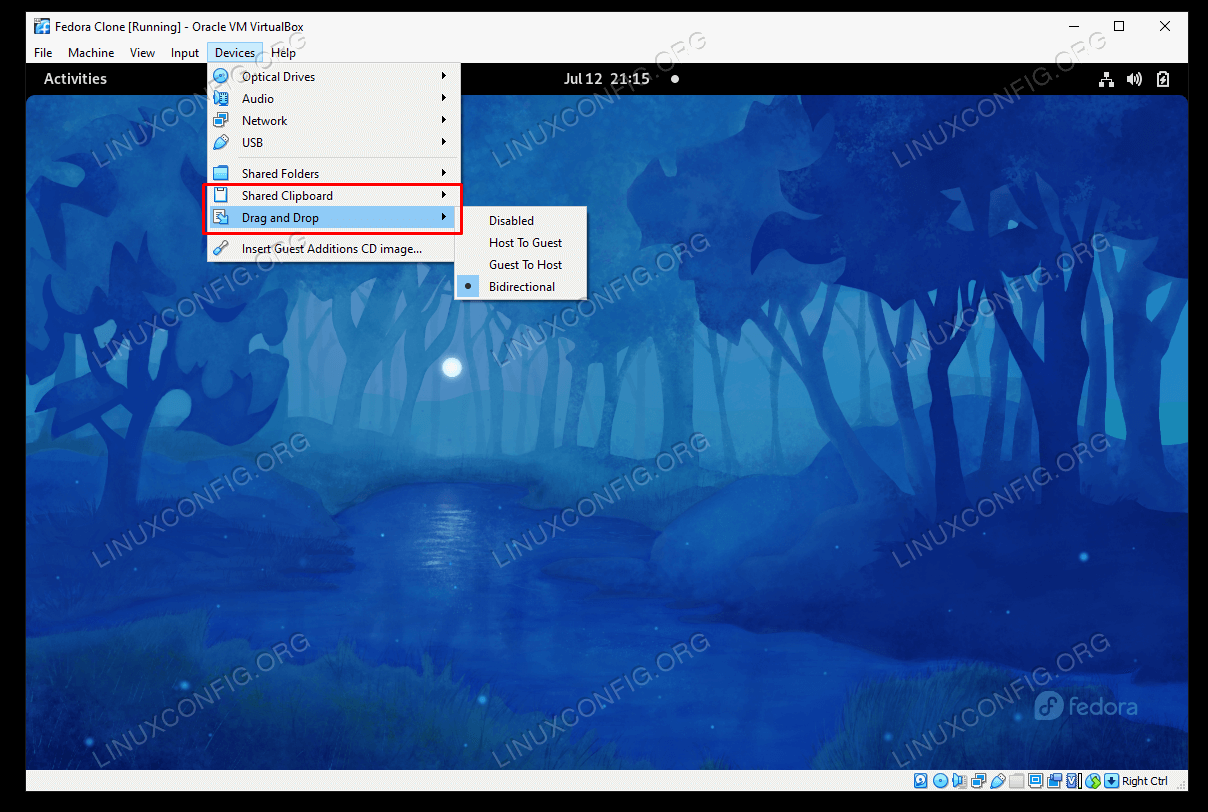The image size is (1208, 812).
Task: Choose Host To Guest drag and drop mode
Action: (525, 243)
